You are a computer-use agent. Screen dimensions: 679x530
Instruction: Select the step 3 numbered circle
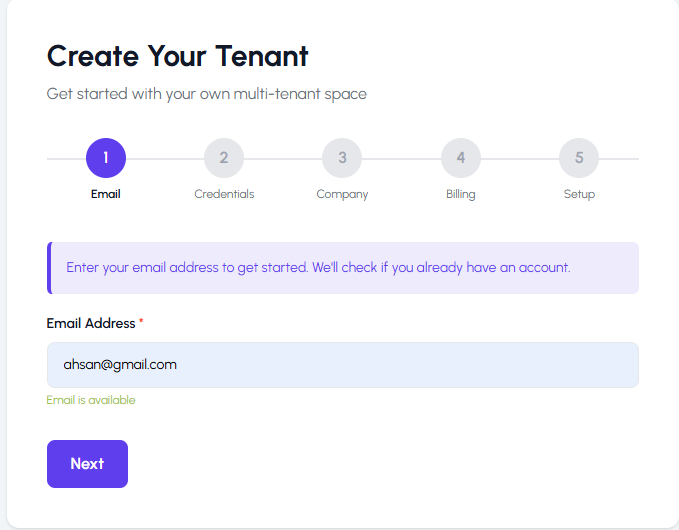(x=342, y=158)
